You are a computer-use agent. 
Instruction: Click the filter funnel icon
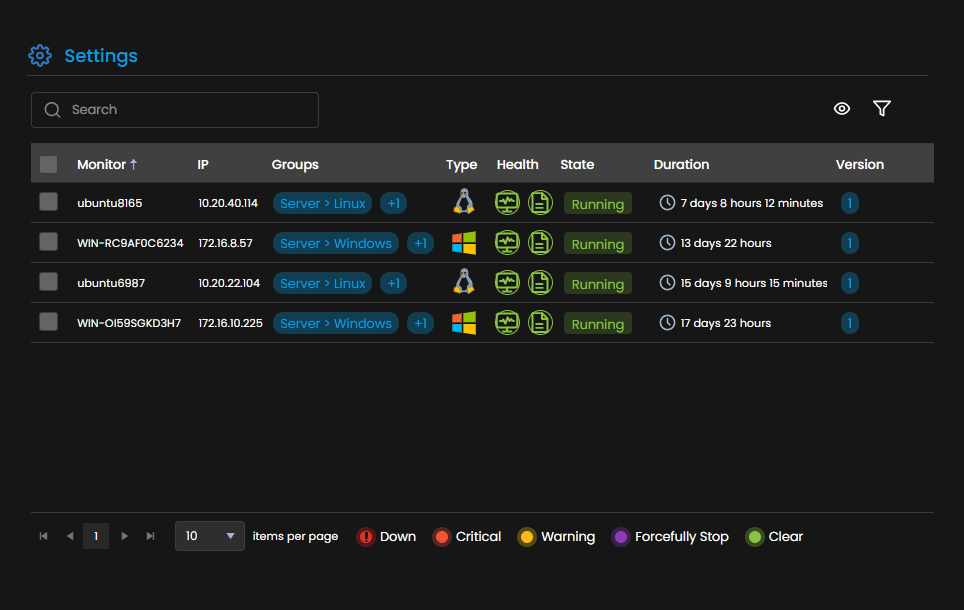[882, 109]
